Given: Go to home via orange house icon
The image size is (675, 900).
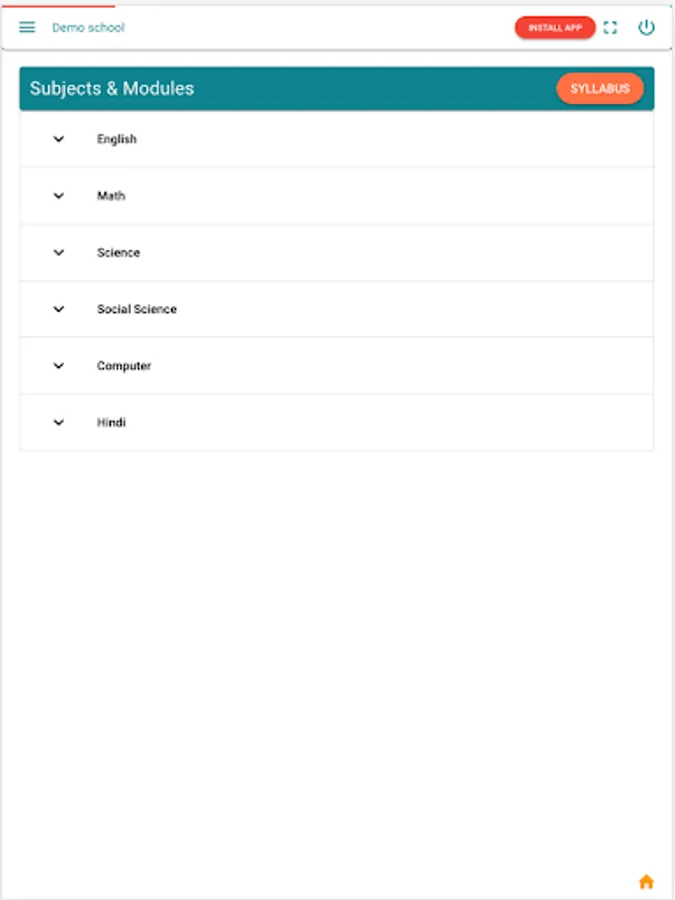Looking at the screenshot, I should (646, 882).
